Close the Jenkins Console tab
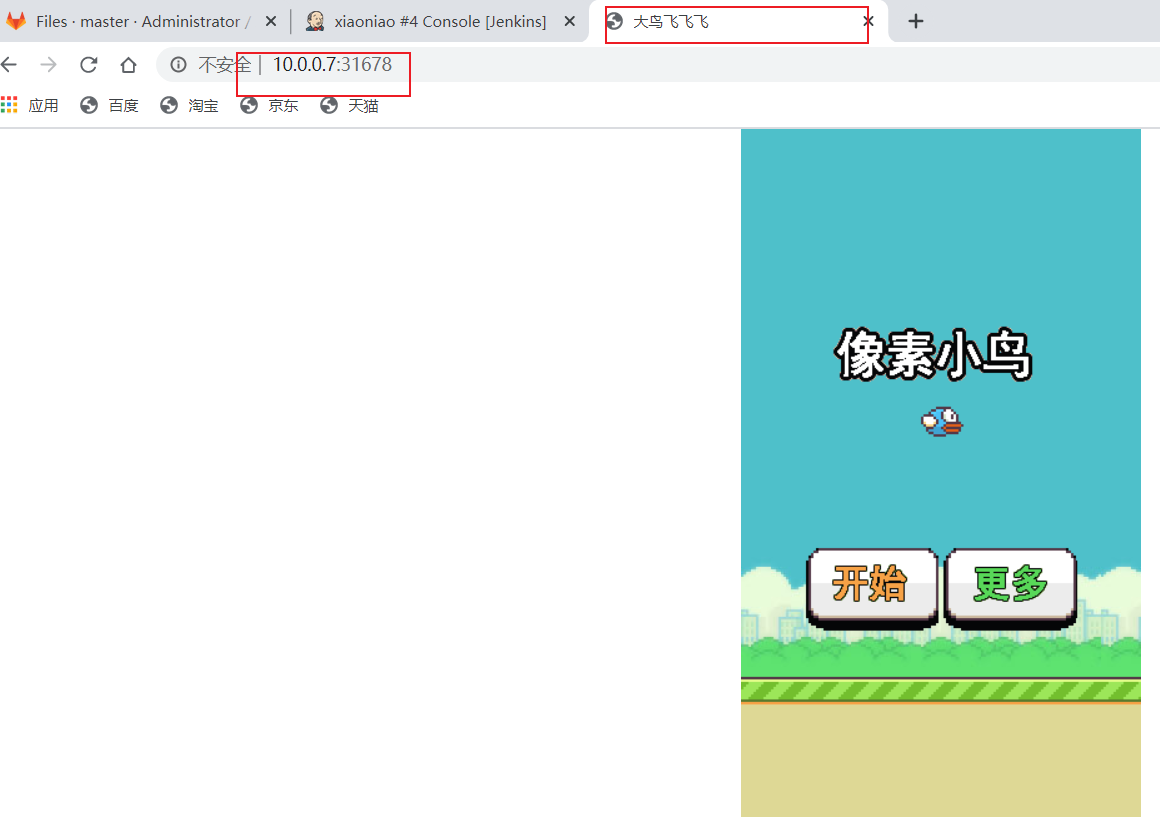 [570, 21]
